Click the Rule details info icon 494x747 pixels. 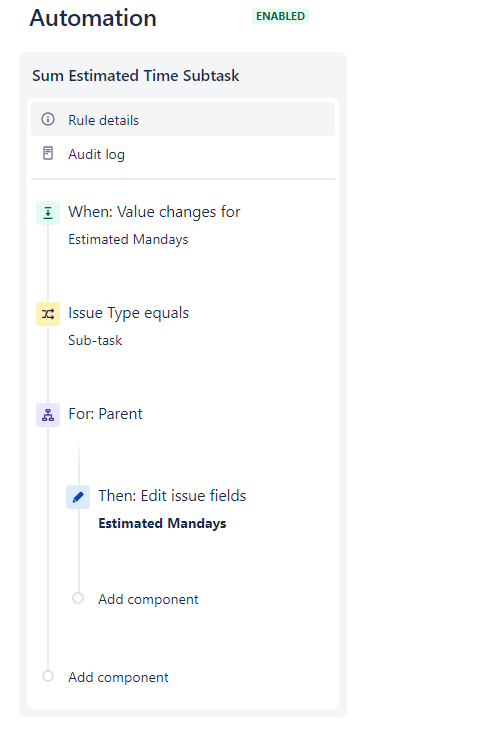coord(48,119)
